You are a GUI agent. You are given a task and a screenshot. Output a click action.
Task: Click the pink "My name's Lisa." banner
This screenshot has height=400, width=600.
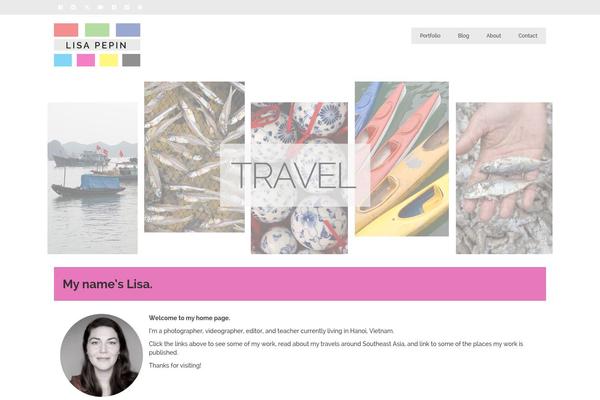click(300, 284)
